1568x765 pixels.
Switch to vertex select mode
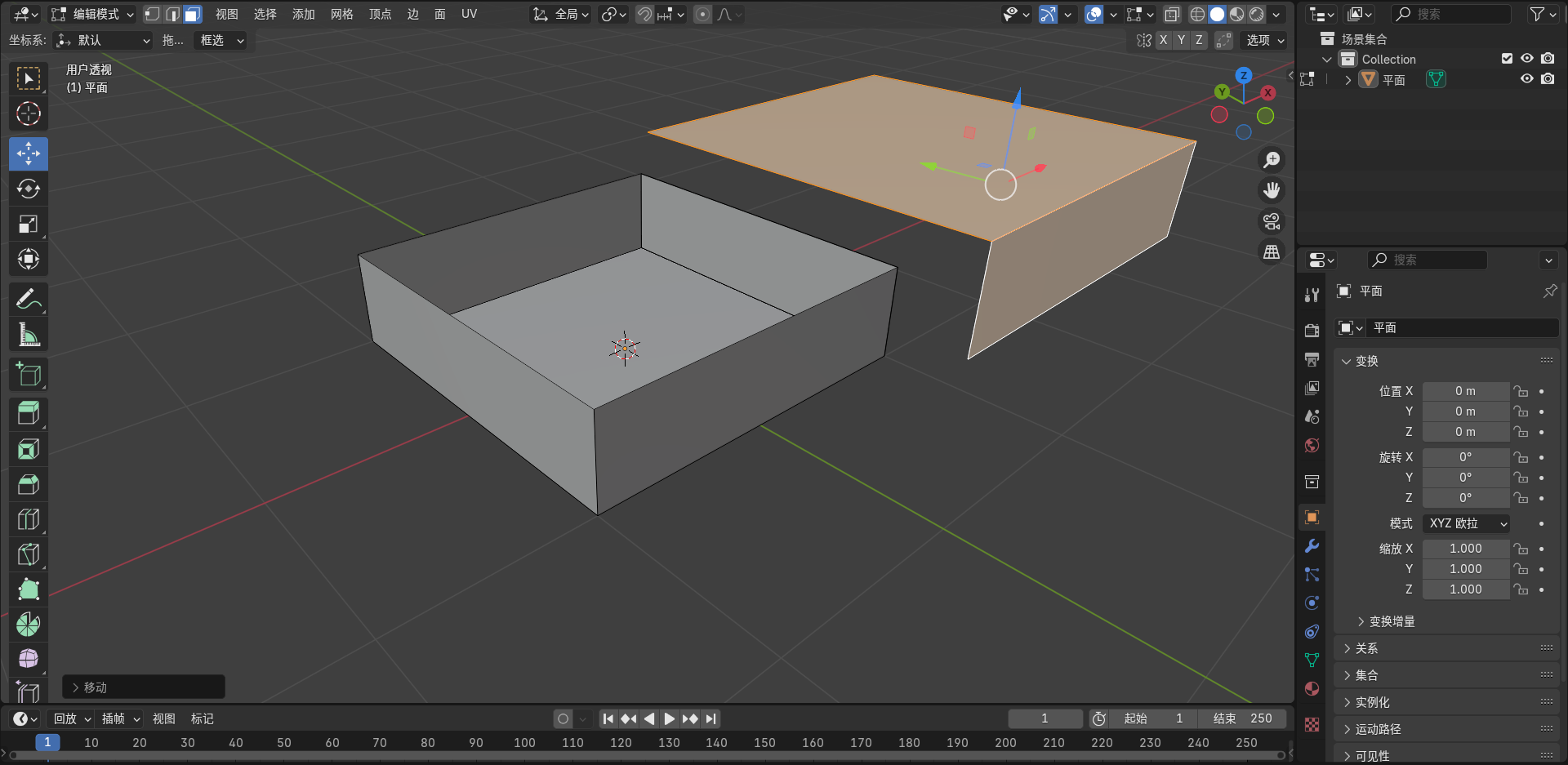[152, 14]
